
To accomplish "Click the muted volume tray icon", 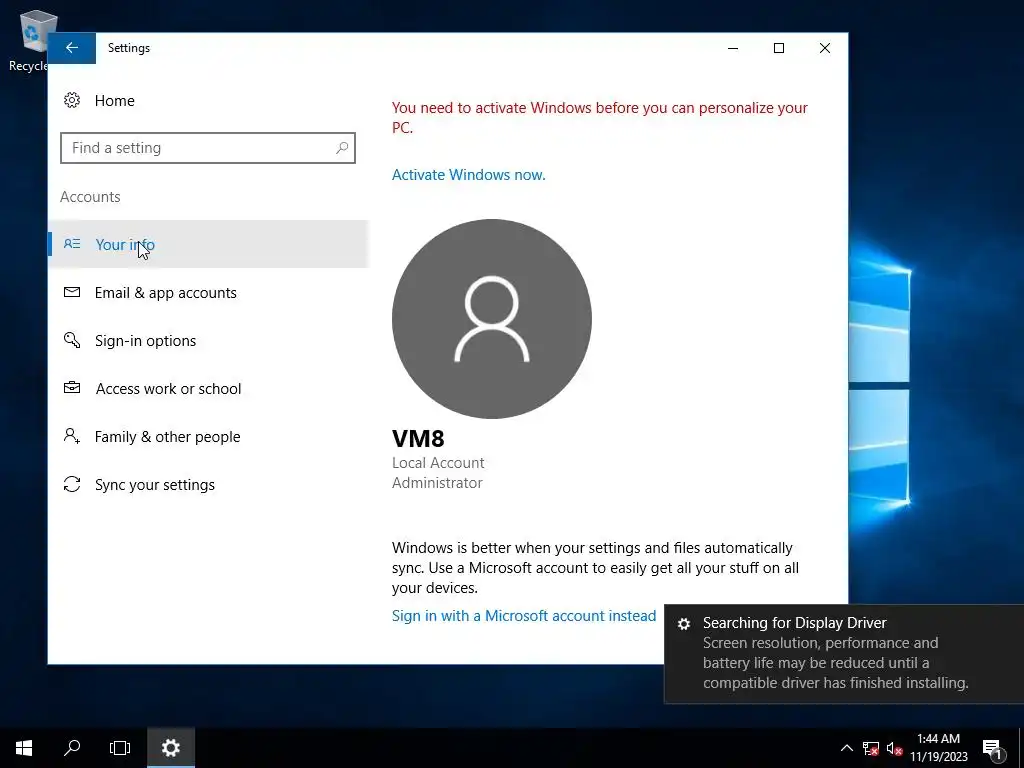I will click(894, 748).
